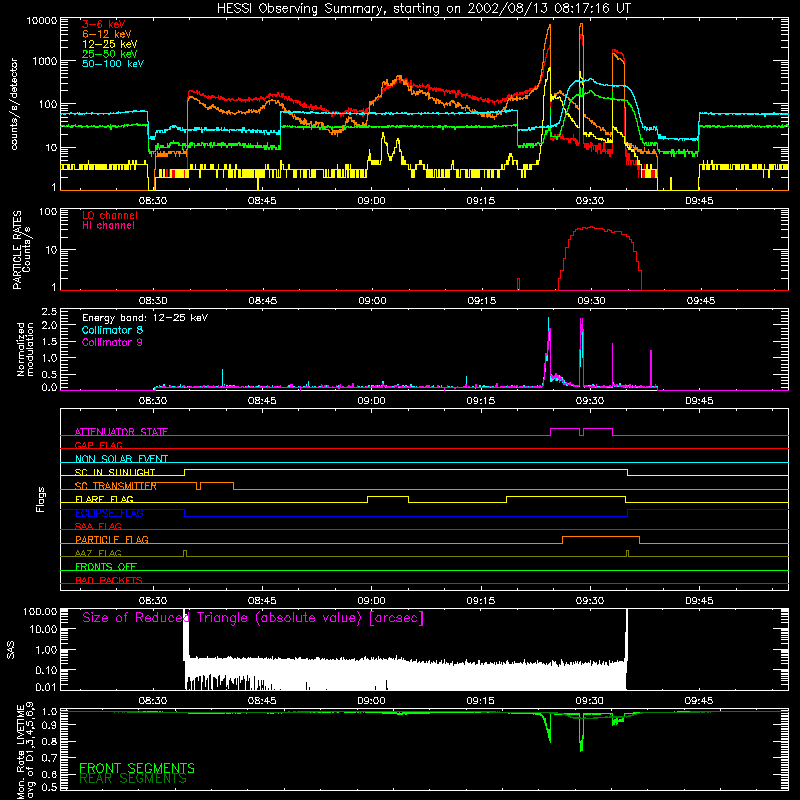Click the 08:30 tick under flags panel
The height and width of the screenshot is (800, 800).
coord(153,601)
